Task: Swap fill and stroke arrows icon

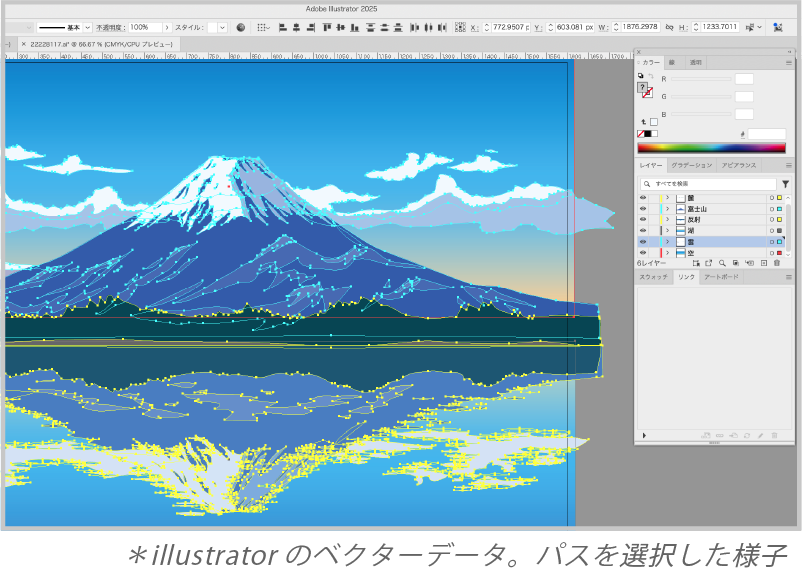Action: click(x=650, y=76)
